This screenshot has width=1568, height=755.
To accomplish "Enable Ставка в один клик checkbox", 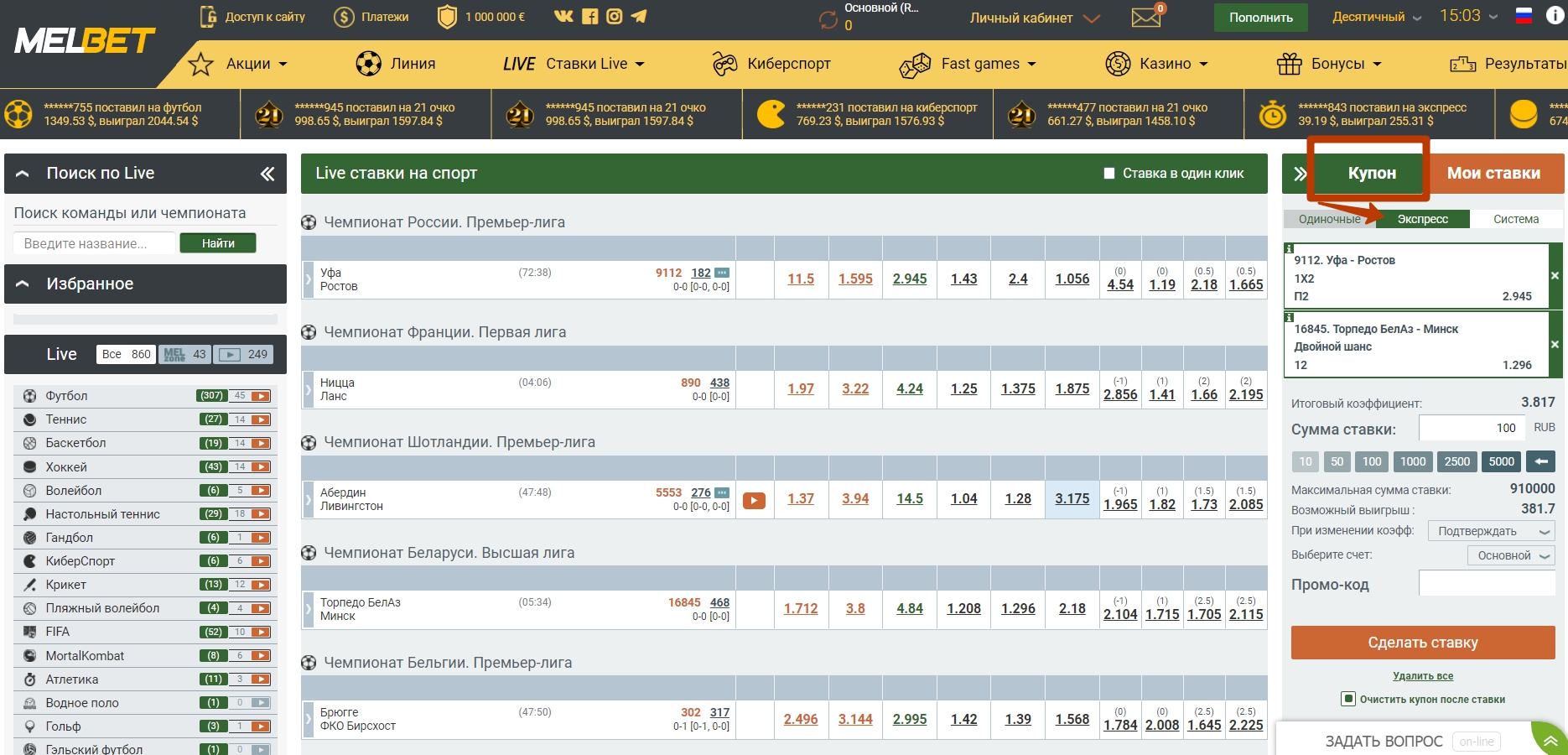I will [1109, 174].
